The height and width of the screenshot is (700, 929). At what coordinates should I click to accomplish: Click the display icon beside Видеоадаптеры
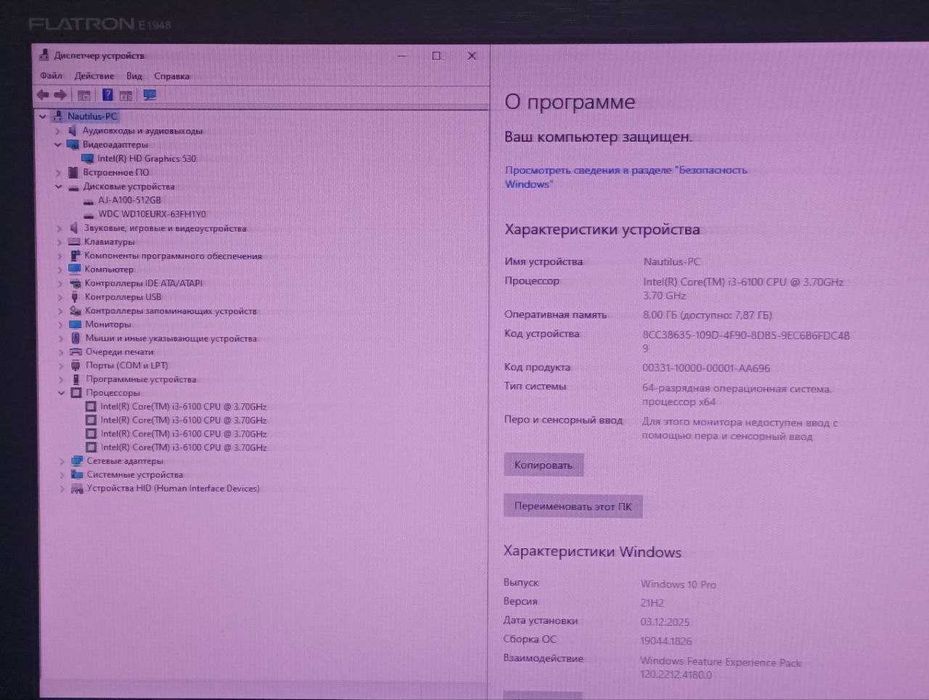click(73, 145)
